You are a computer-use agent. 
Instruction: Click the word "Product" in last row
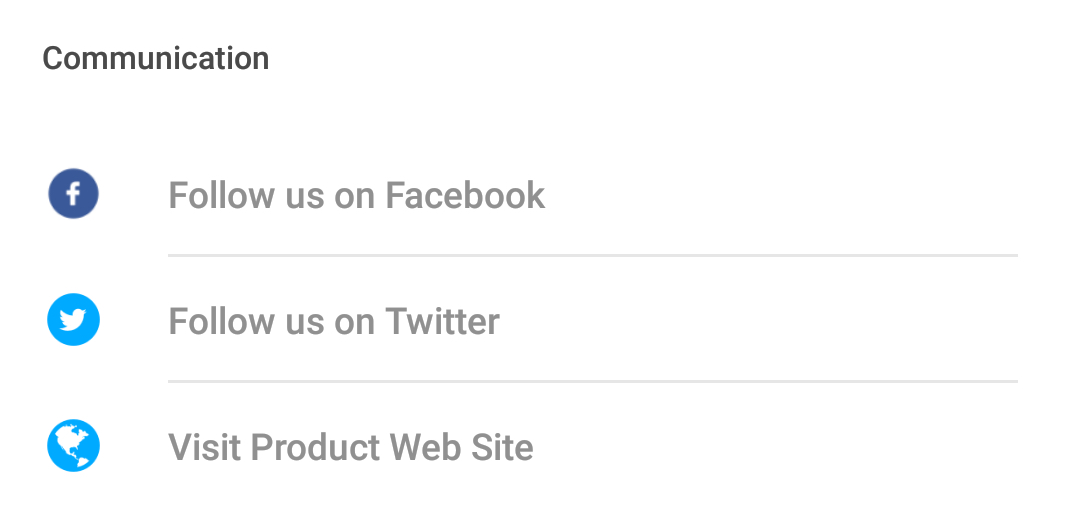click(316, 447)
